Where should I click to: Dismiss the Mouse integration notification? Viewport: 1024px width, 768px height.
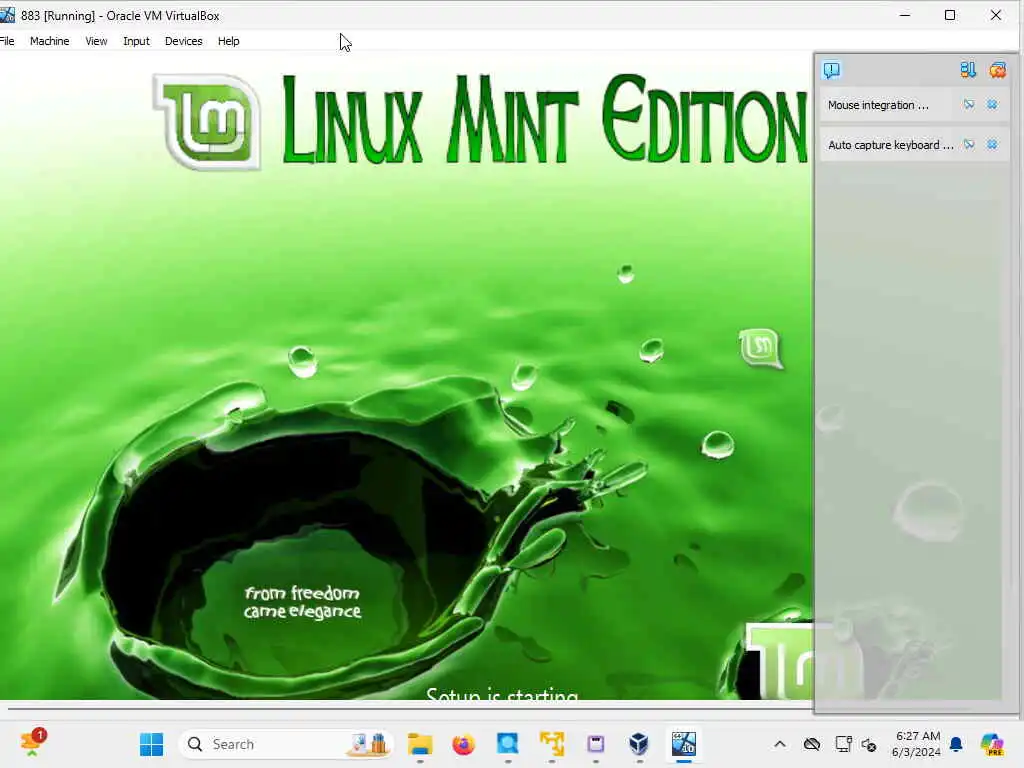tap(992, 104)
